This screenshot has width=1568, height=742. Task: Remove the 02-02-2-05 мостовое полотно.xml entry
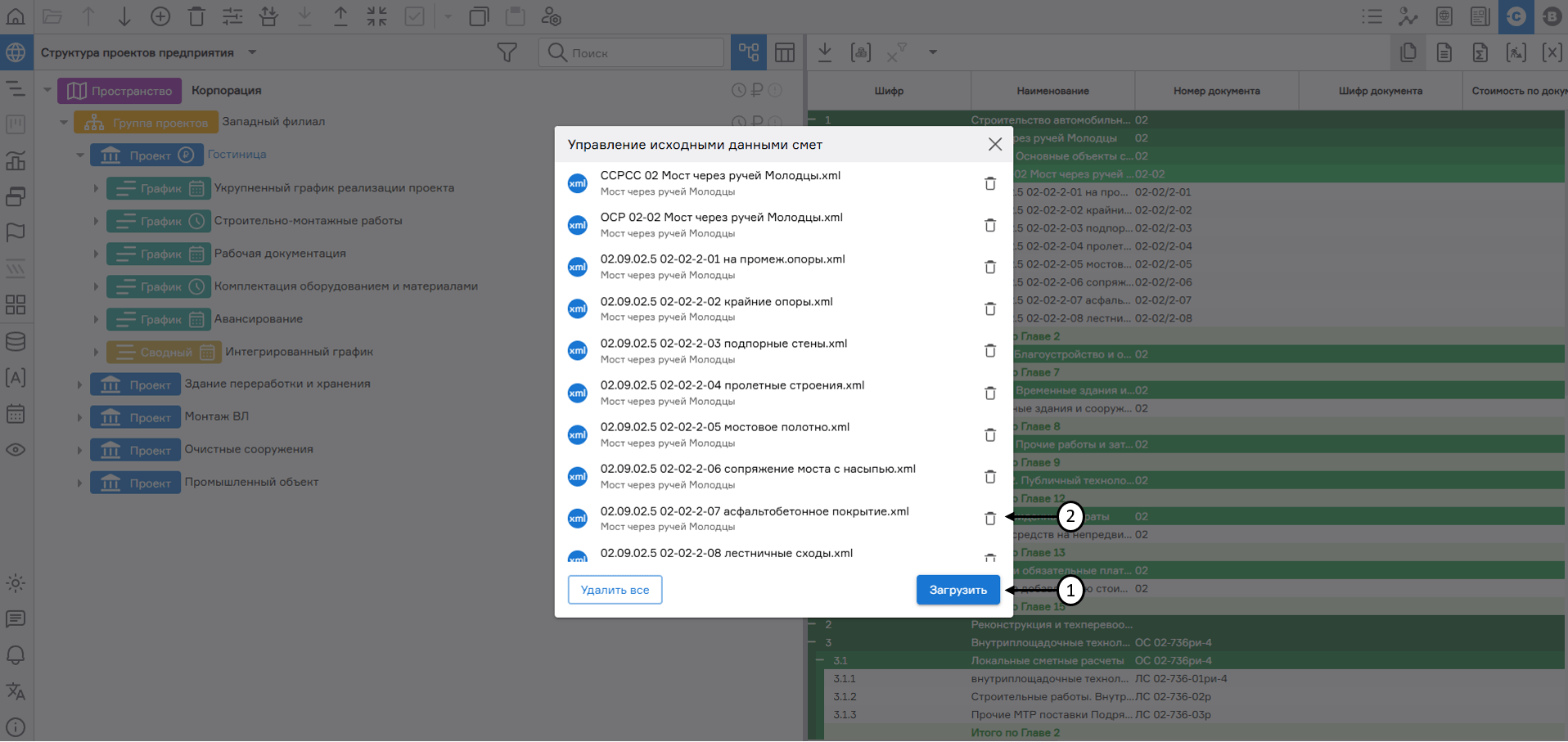coord(989,435)
